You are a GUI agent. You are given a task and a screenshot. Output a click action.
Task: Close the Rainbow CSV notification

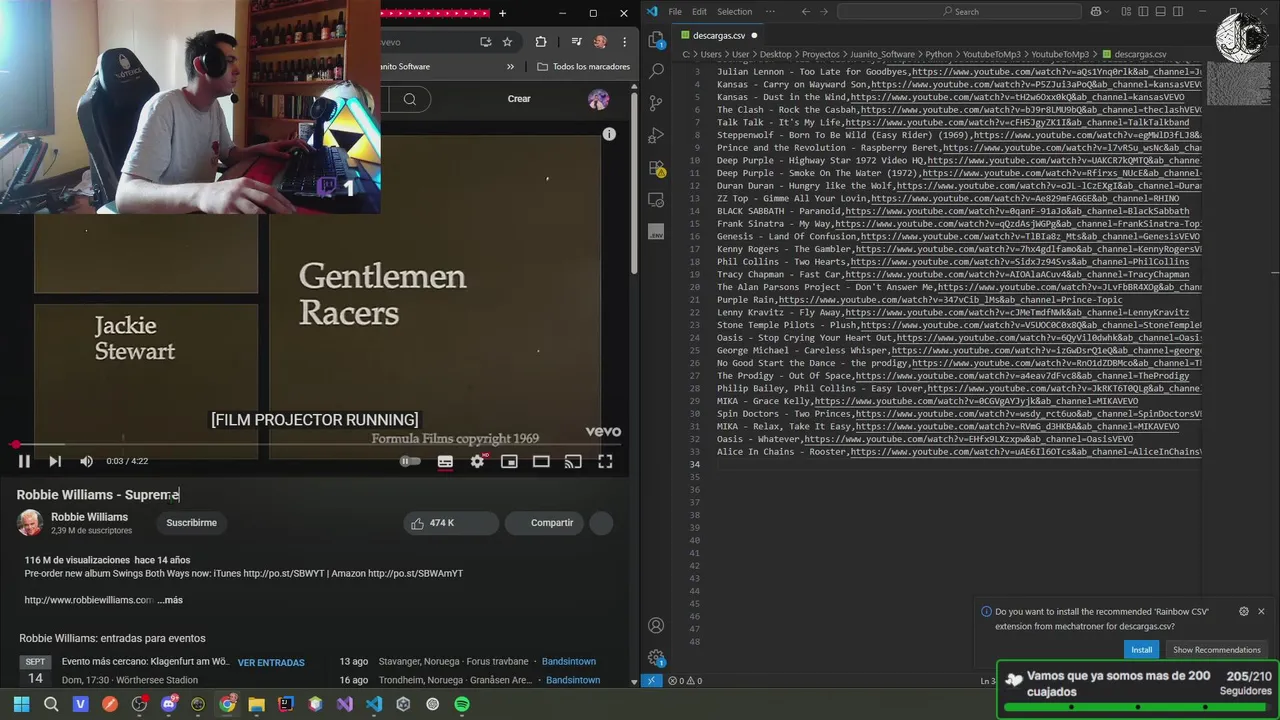click(x=1261, y=611)
